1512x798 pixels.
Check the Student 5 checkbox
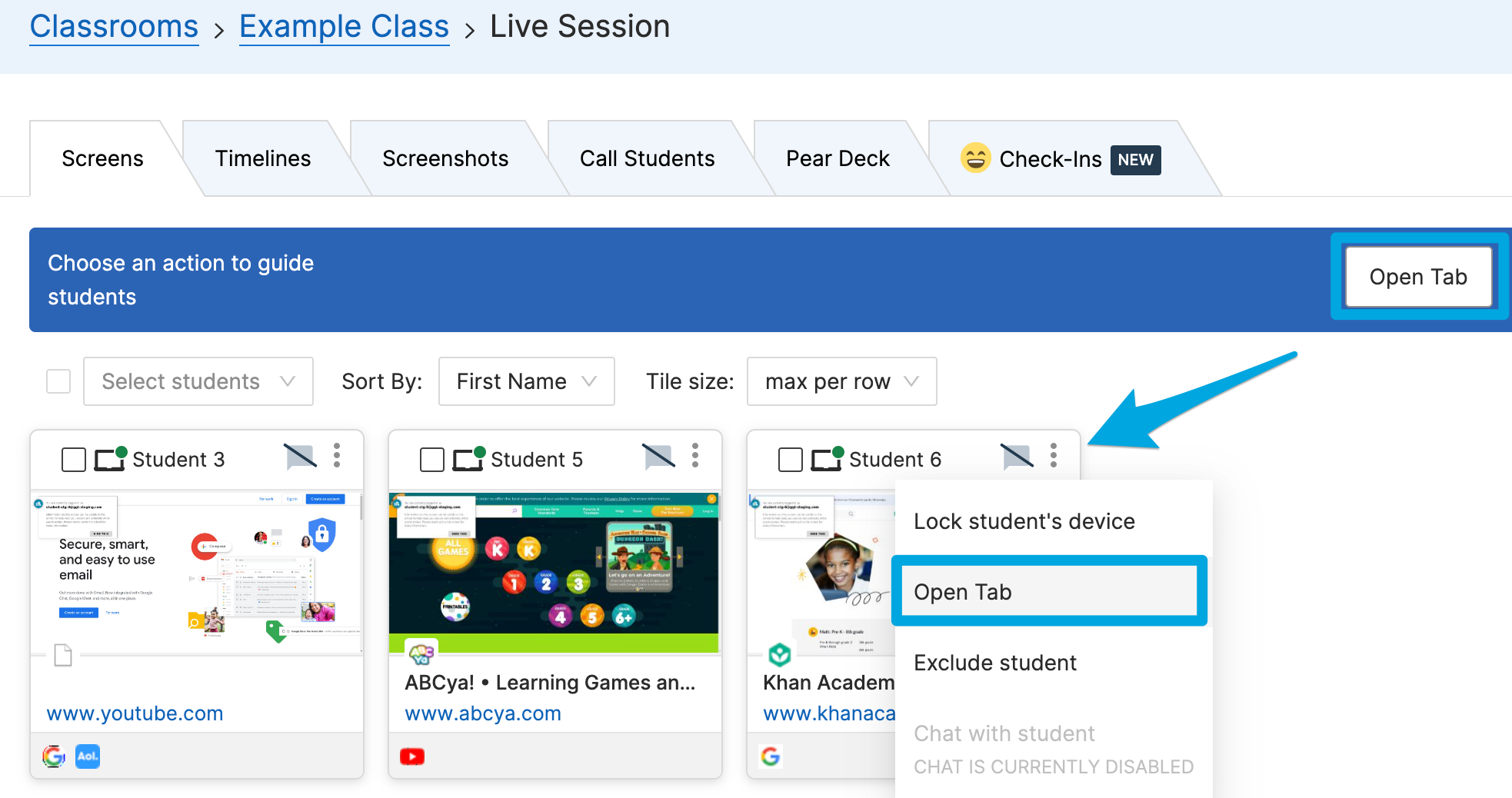[432, 460]
